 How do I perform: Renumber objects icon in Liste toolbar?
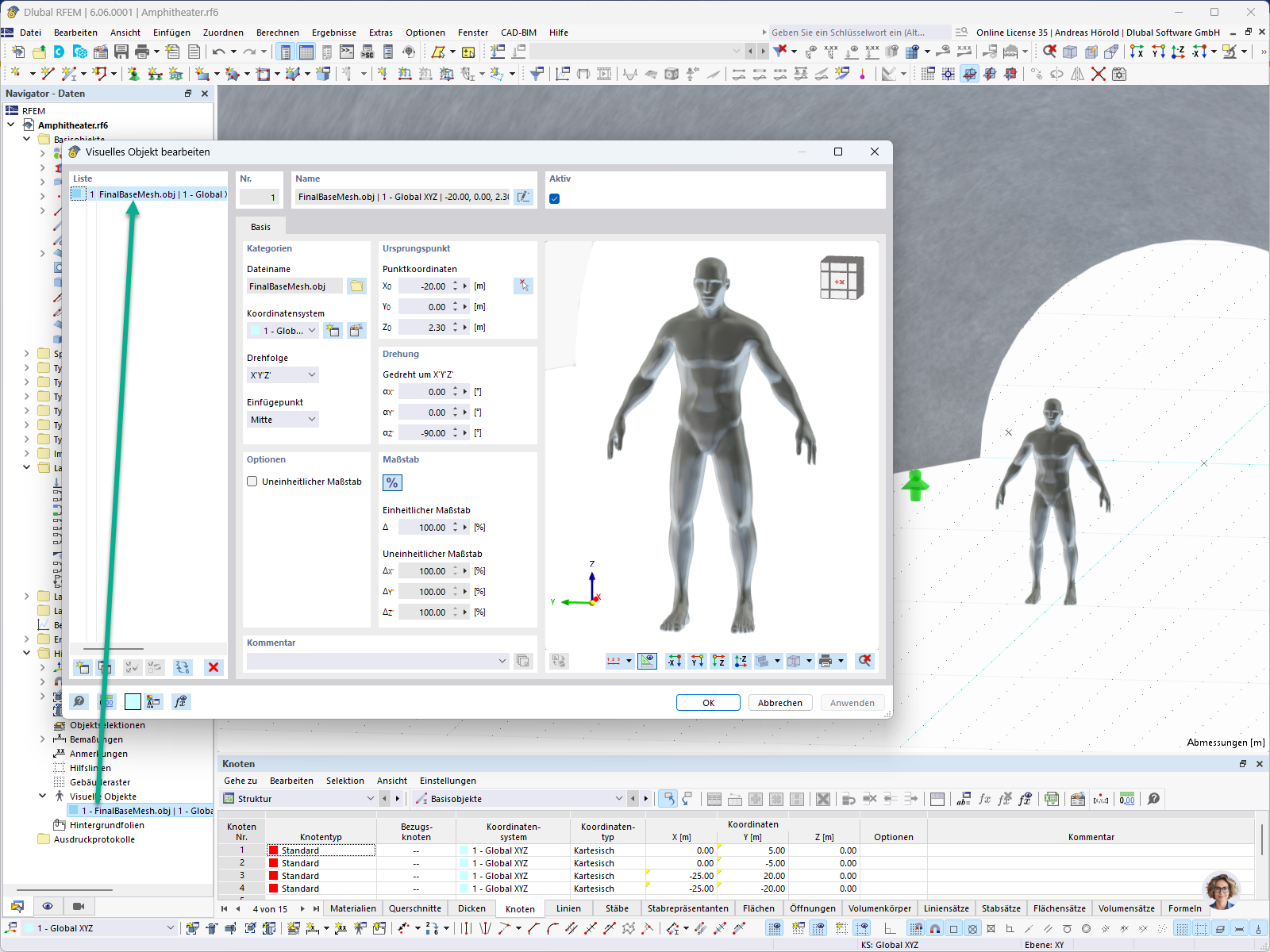[x=183, y=667]
